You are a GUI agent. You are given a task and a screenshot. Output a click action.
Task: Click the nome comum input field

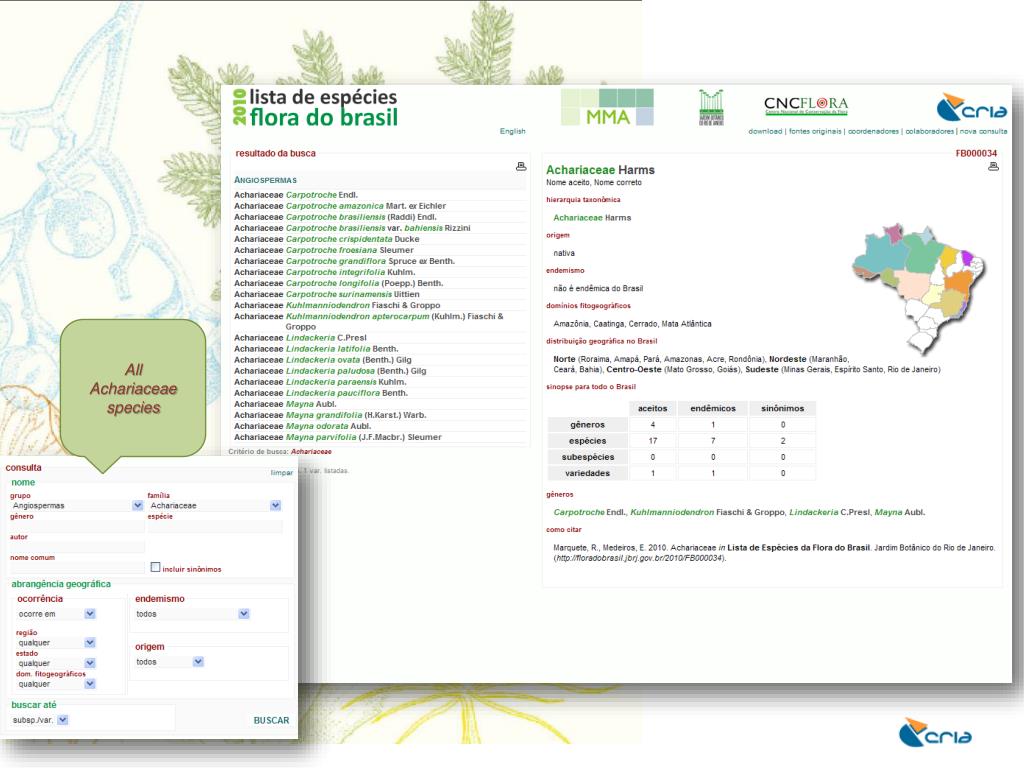click(77, 568)
